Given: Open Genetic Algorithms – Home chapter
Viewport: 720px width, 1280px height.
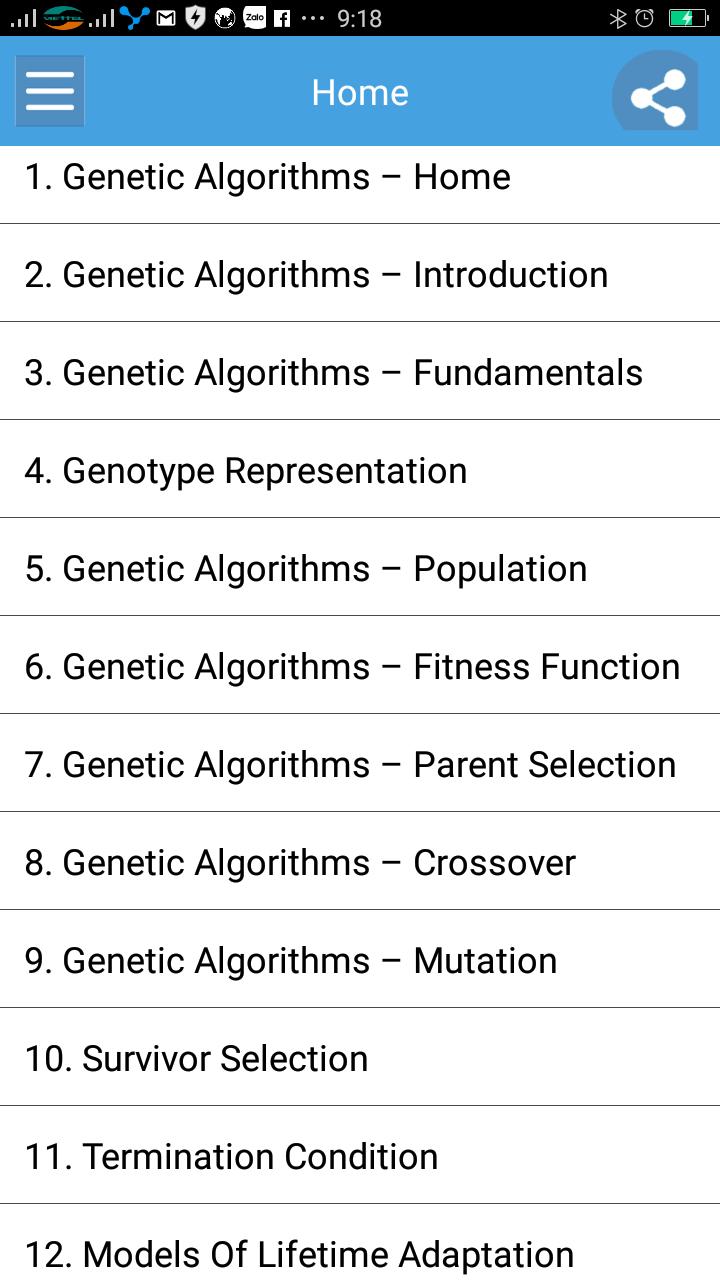Looking at the screenshot, I should [360, 177].
